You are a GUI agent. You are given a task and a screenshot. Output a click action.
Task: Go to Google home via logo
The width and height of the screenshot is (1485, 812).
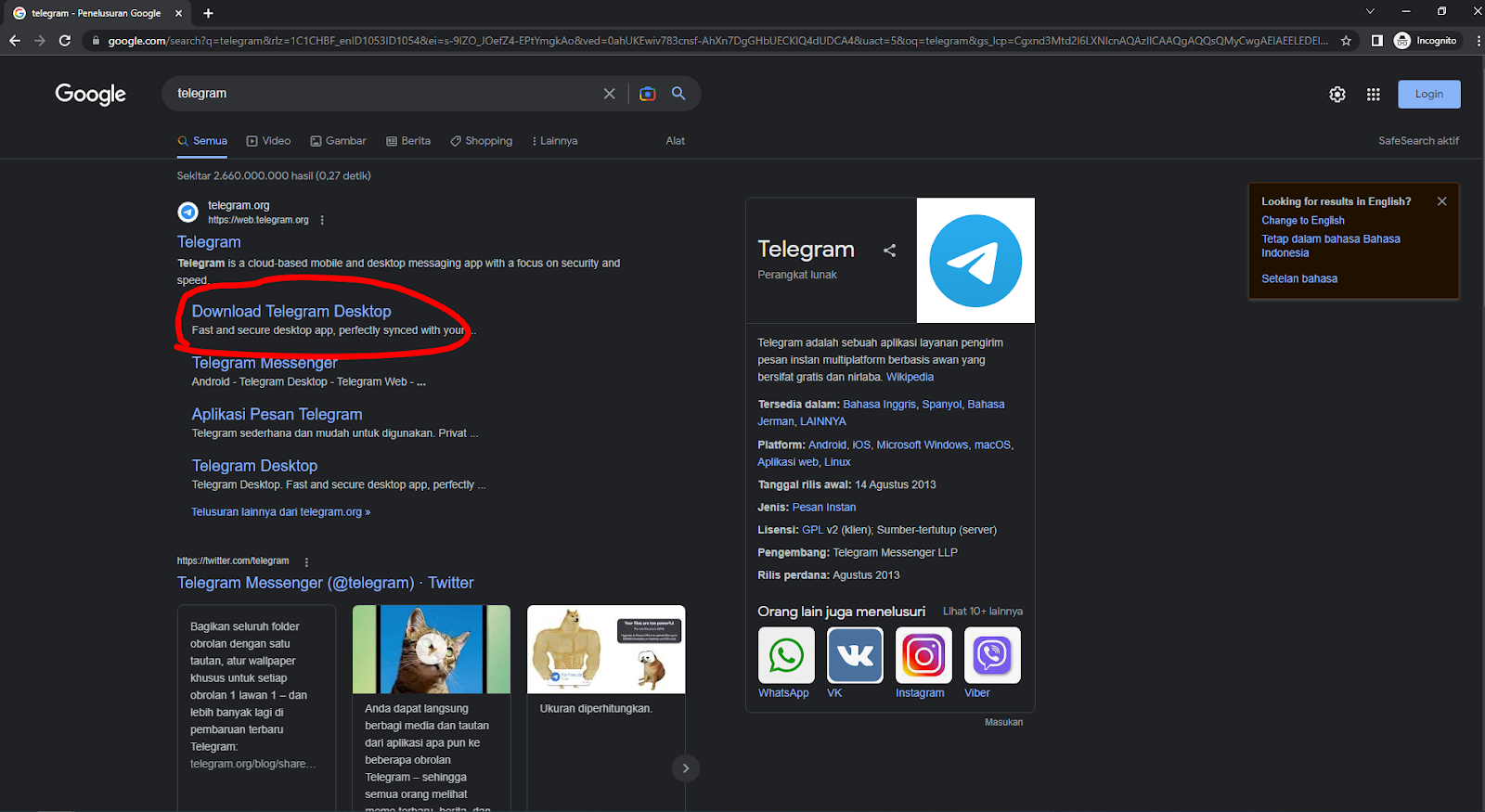coord(90,94)
